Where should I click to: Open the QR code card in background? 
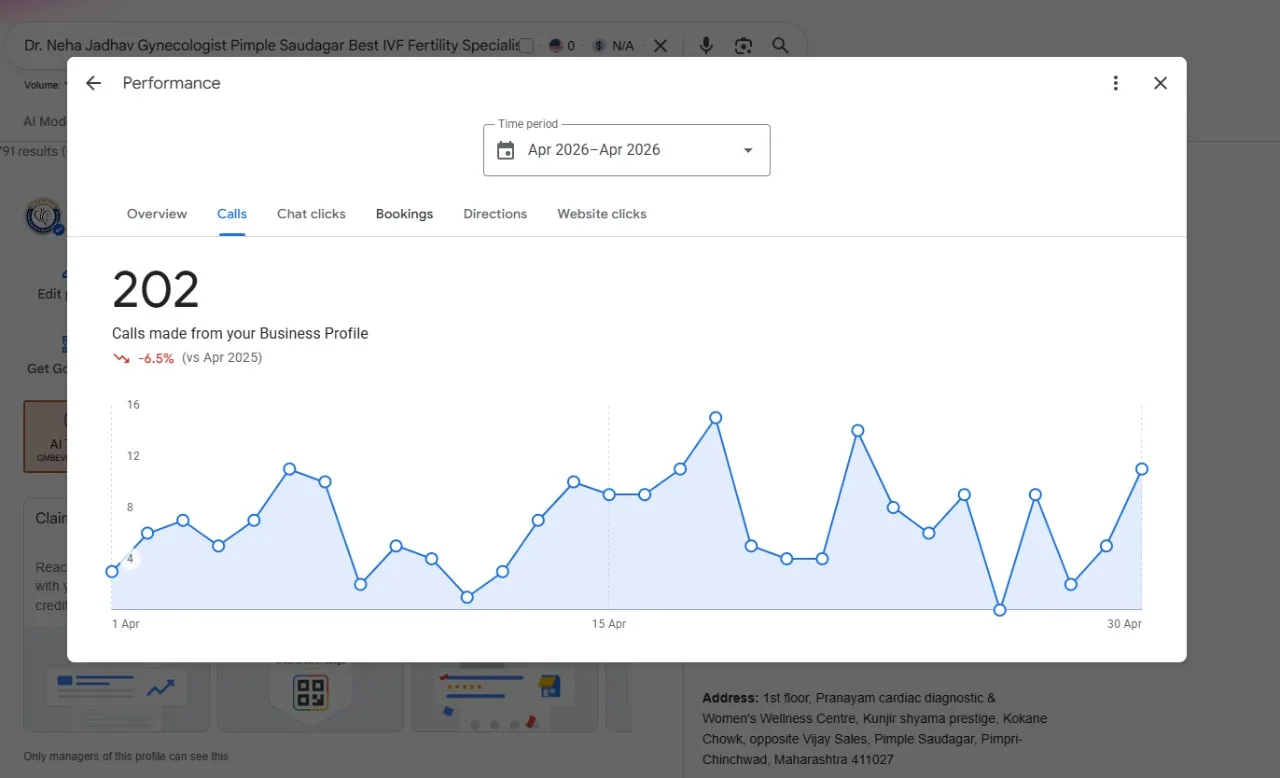pos(310,694)
